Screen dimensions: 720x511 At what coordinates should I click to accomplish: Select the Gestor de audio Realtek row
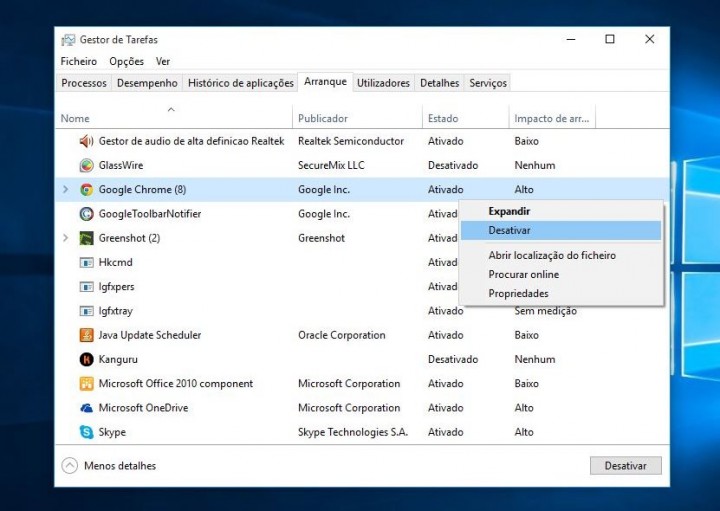362,141
